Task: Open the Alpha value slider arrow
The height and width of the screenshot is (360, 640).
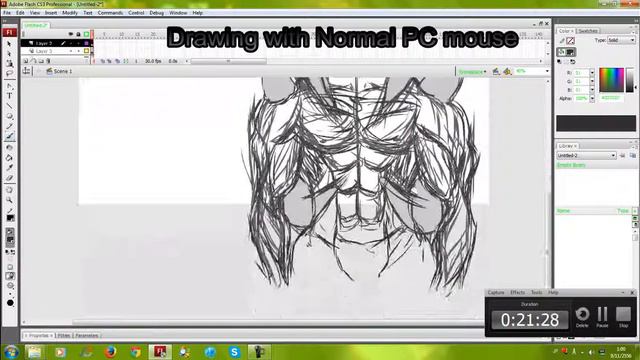Action: pos(592,98)
